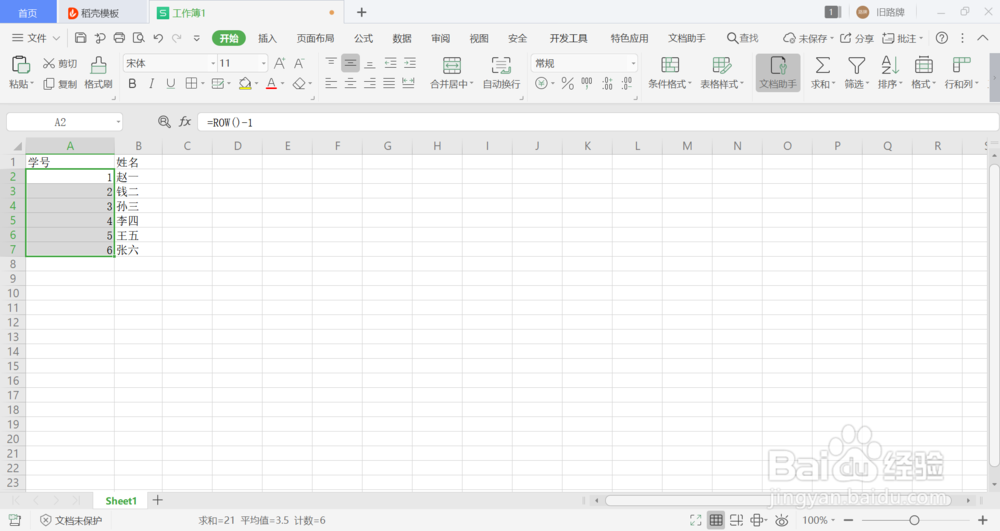Cut the selection with 剪切

(x=60, y=63)
